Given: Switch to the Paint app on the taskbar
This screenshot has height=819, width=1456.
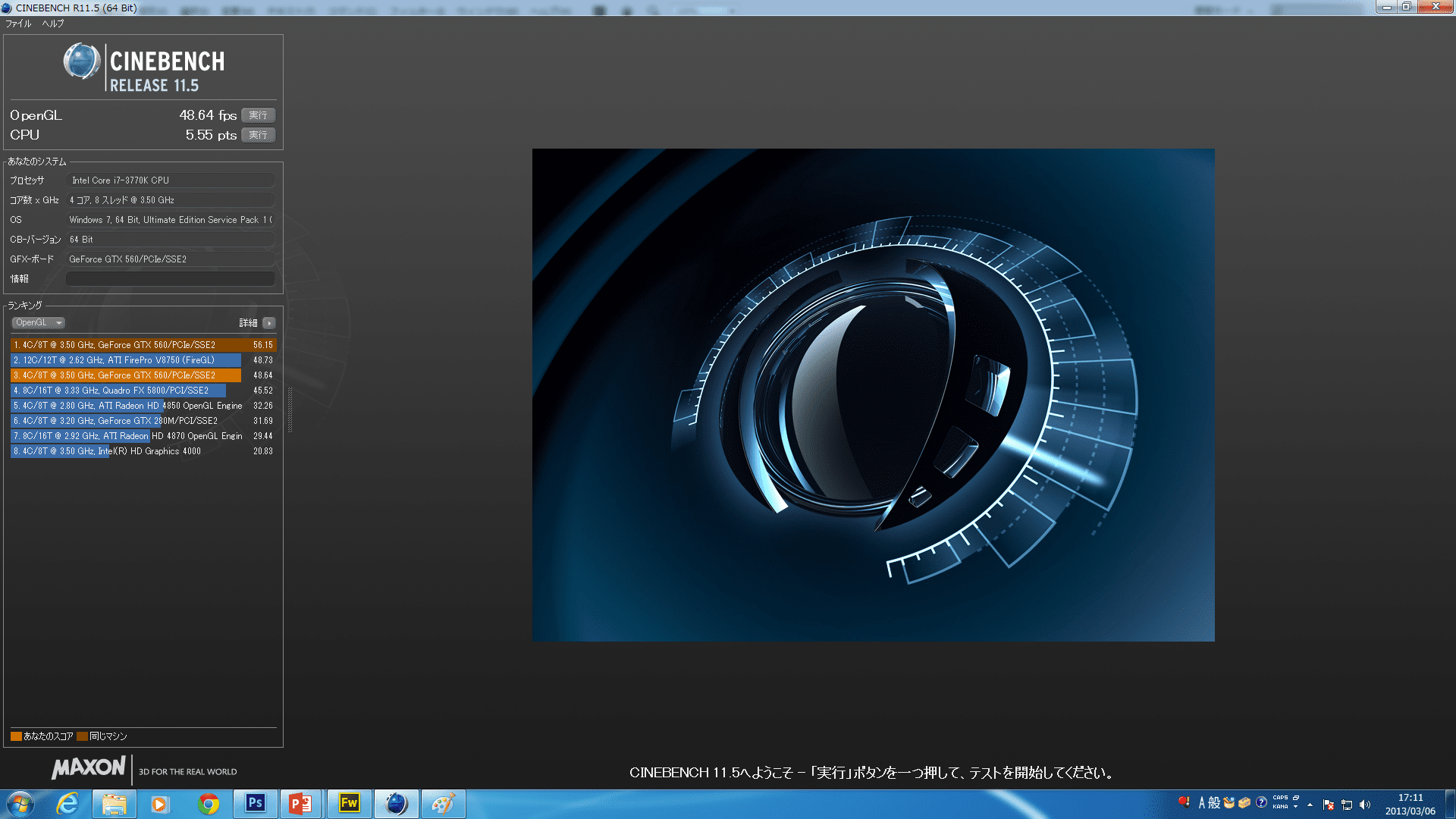Looking at the screenshot, I should pyautogui.click(x=443, y=804).
